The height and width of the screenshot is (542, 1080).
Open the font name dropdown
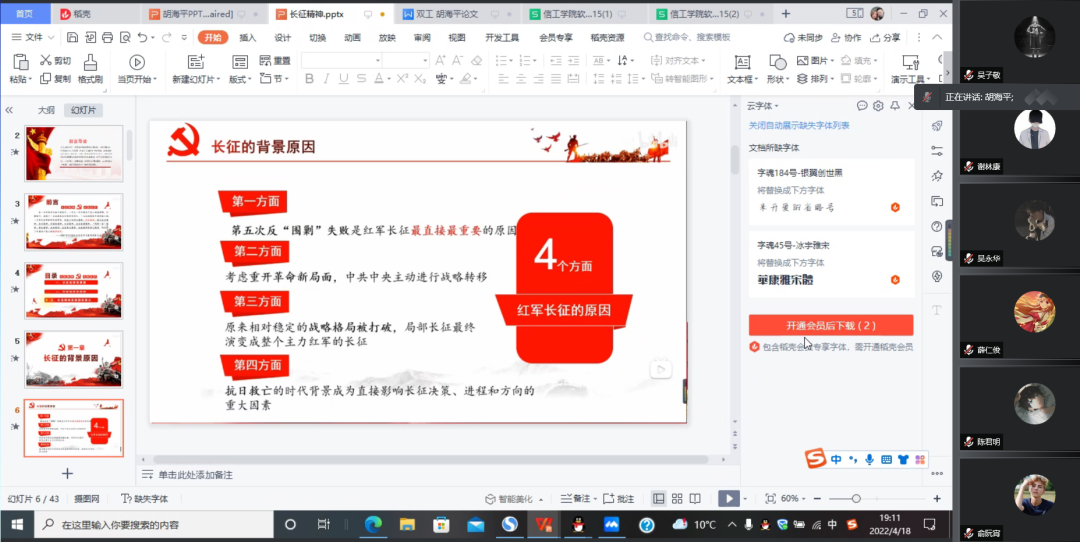pos(377,61)
